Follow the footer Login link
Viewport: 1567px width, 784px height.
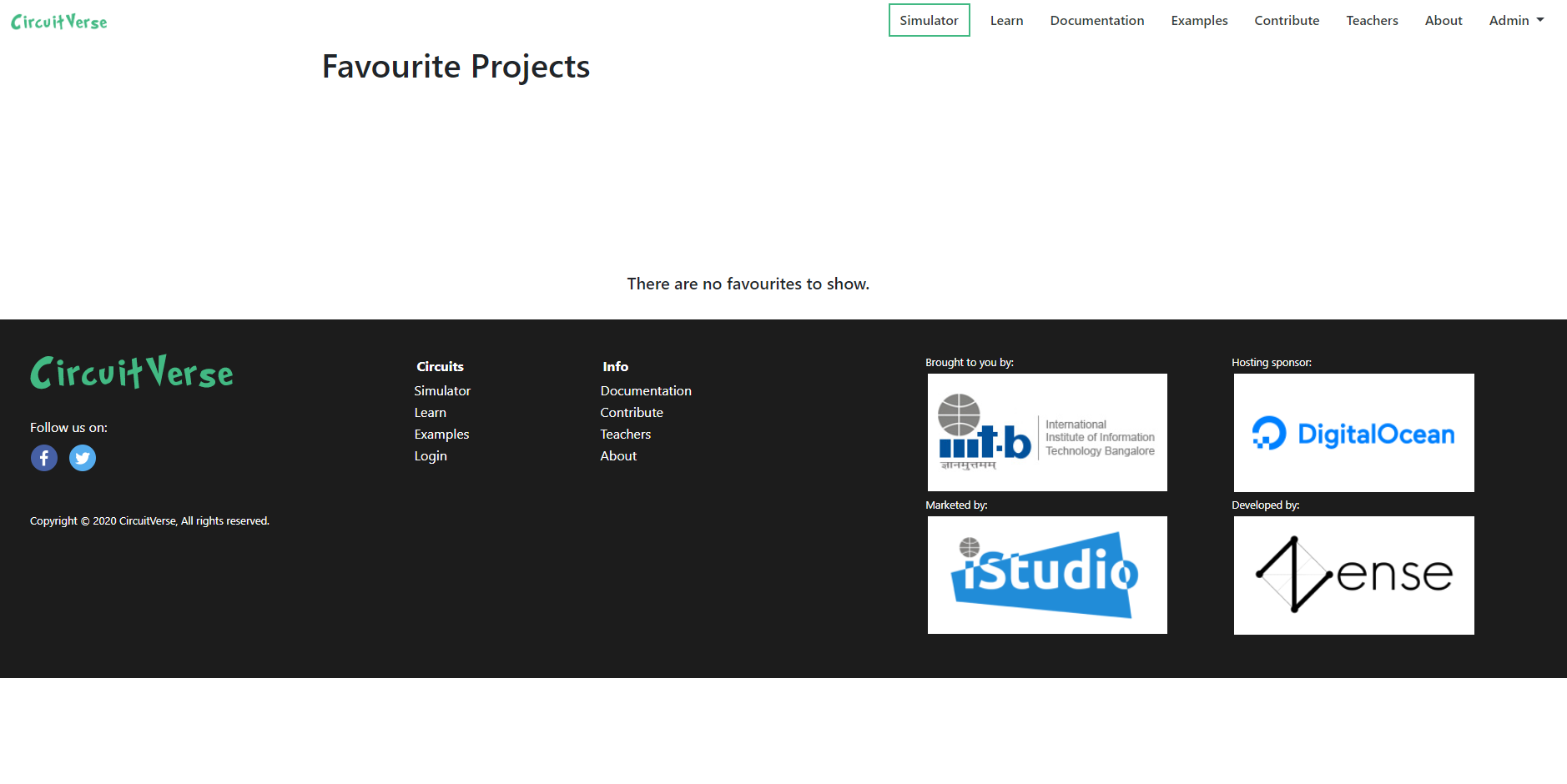(431, 456)
